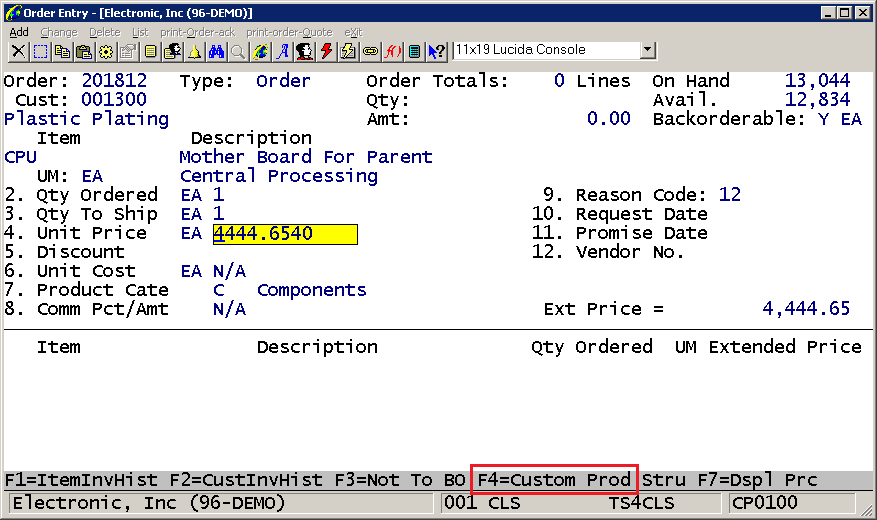Click the Mother Board For Parent description

tap(306, 157)
